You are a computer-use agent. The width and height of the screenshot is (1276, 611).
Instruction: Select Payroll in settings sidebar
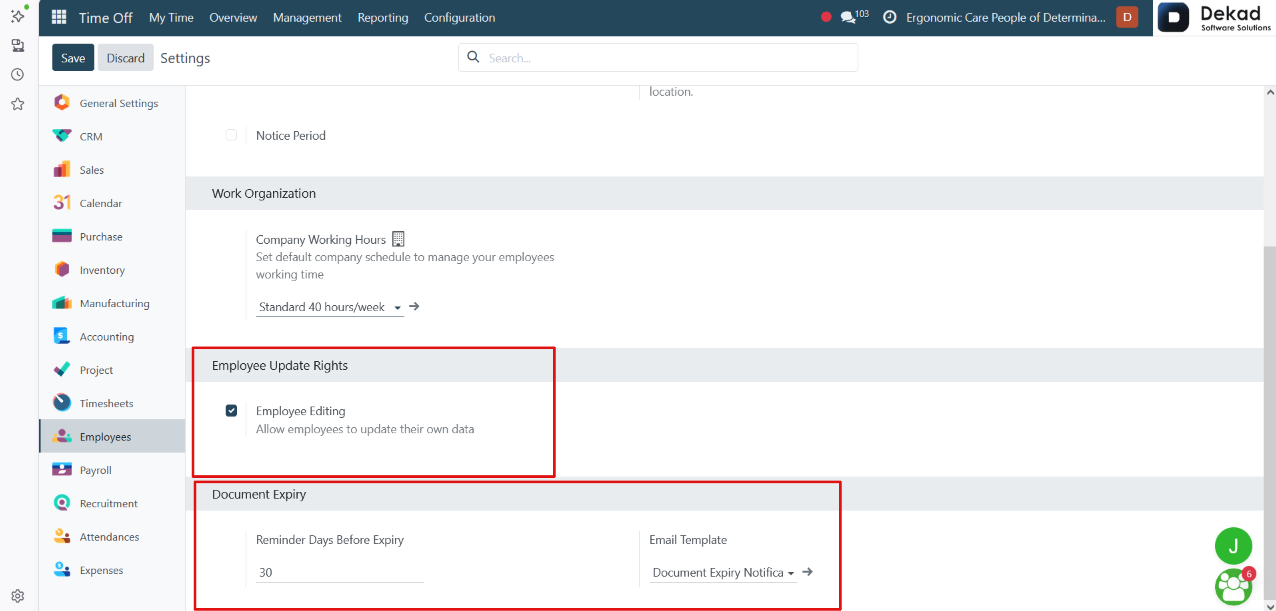(112, 470)
